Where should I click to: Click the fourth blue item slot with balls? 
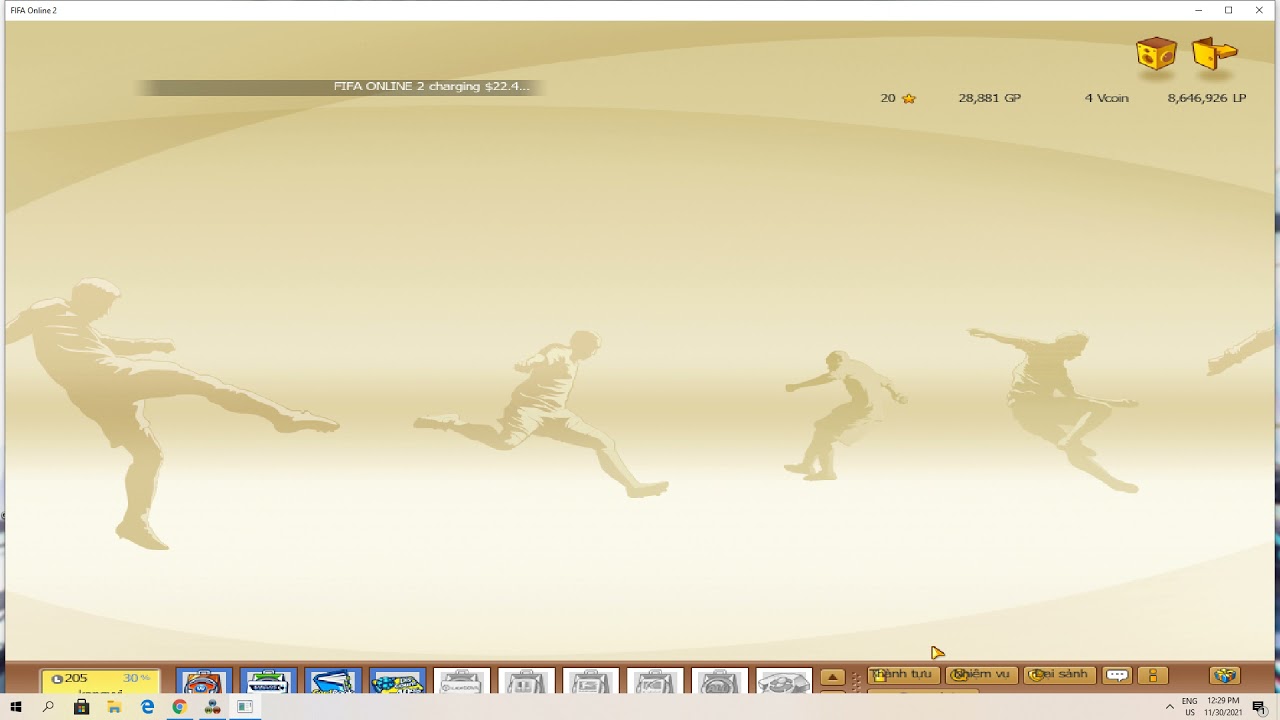point(397,681)
